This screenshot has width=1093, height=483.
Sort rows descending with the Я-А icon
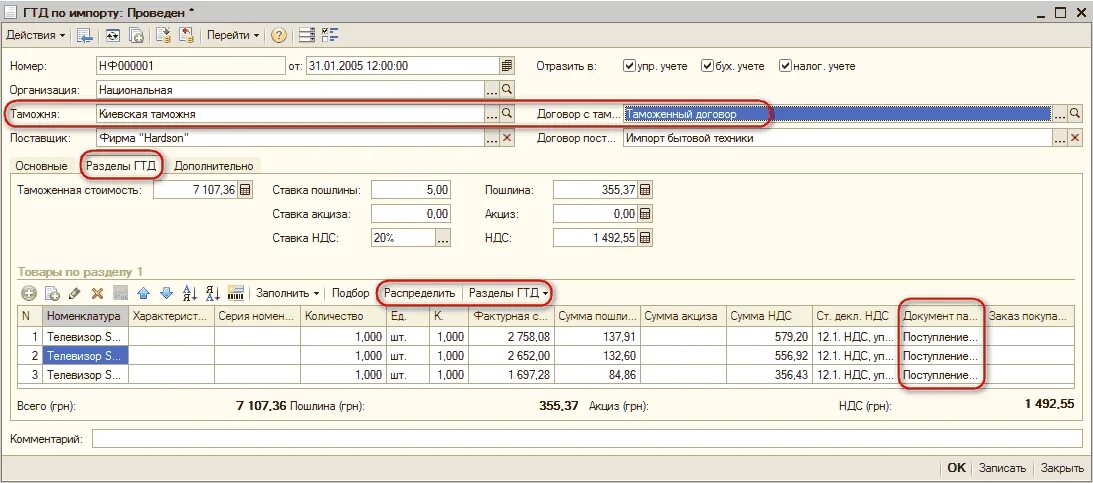(212, 293)
